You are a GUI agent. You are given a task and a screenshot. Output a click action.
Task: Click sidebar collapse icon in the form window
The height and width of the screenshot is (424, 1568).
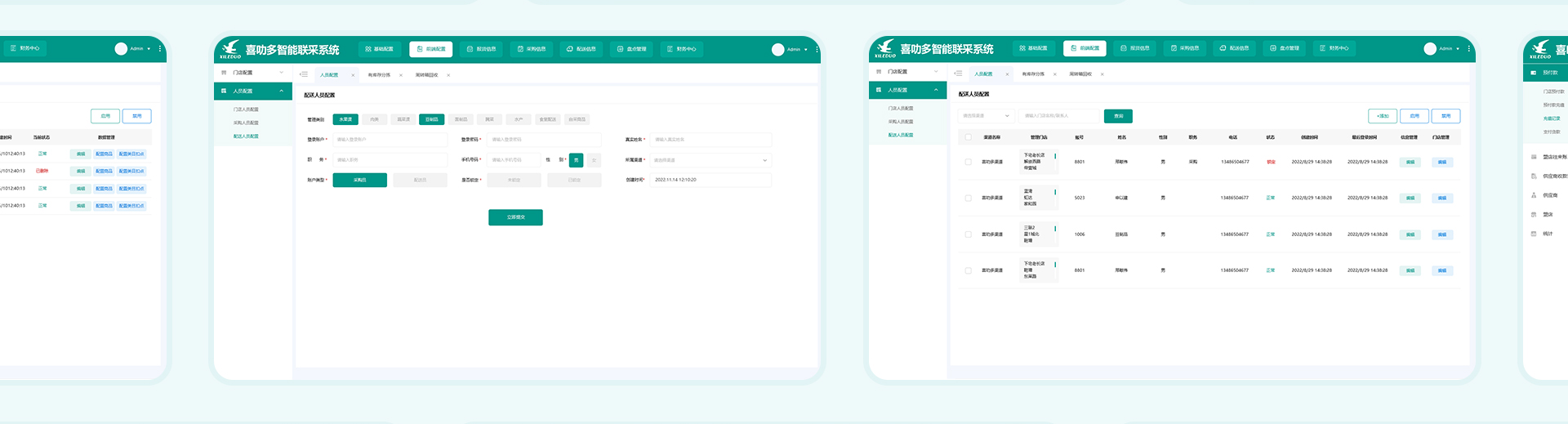[x=304, y=74]
